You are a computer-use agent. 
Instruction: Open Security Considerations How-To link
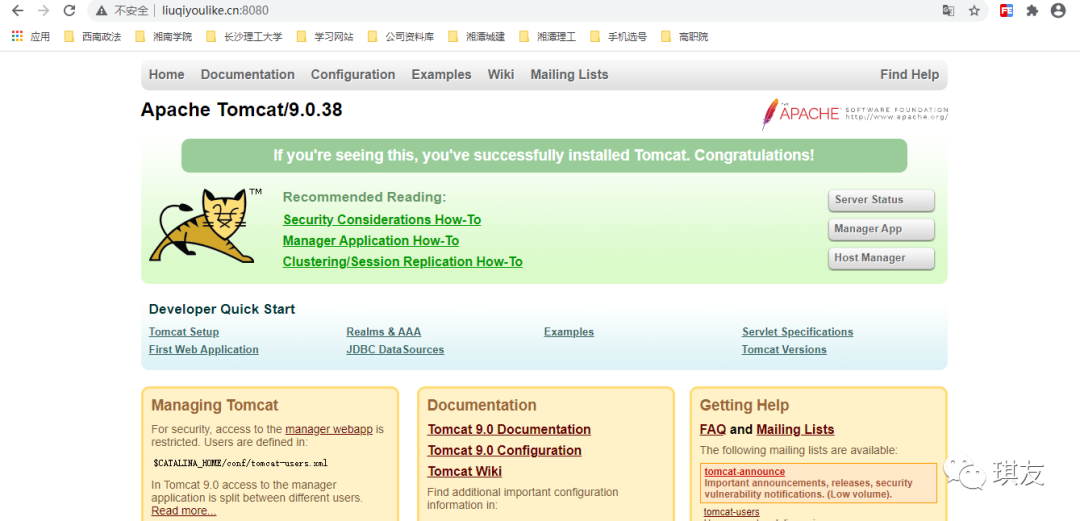pos(382,220)
